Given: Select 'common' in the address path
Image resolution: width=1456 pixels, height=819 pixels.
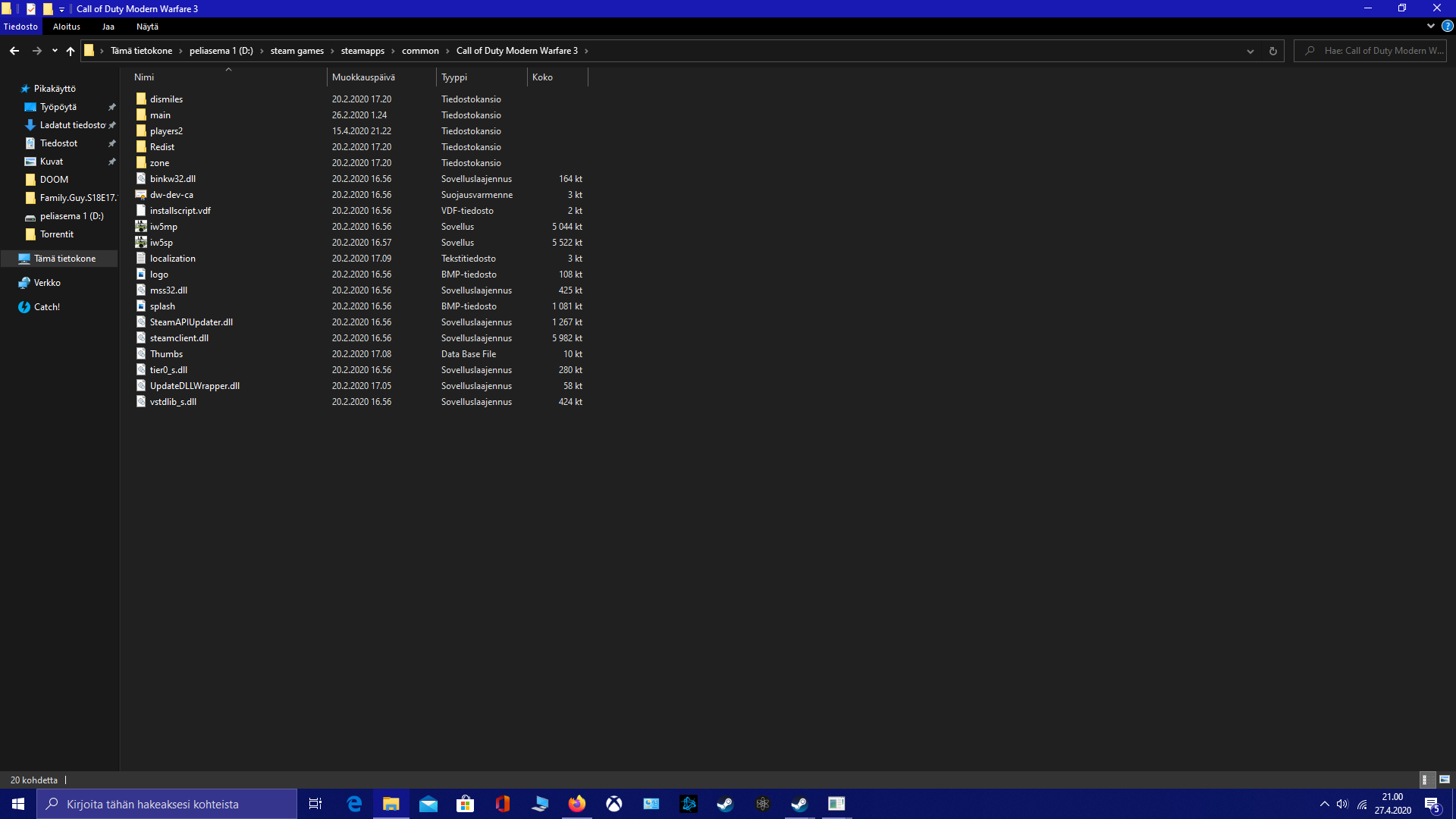Looking at the screenshot, I should click(x=420, y=51).
